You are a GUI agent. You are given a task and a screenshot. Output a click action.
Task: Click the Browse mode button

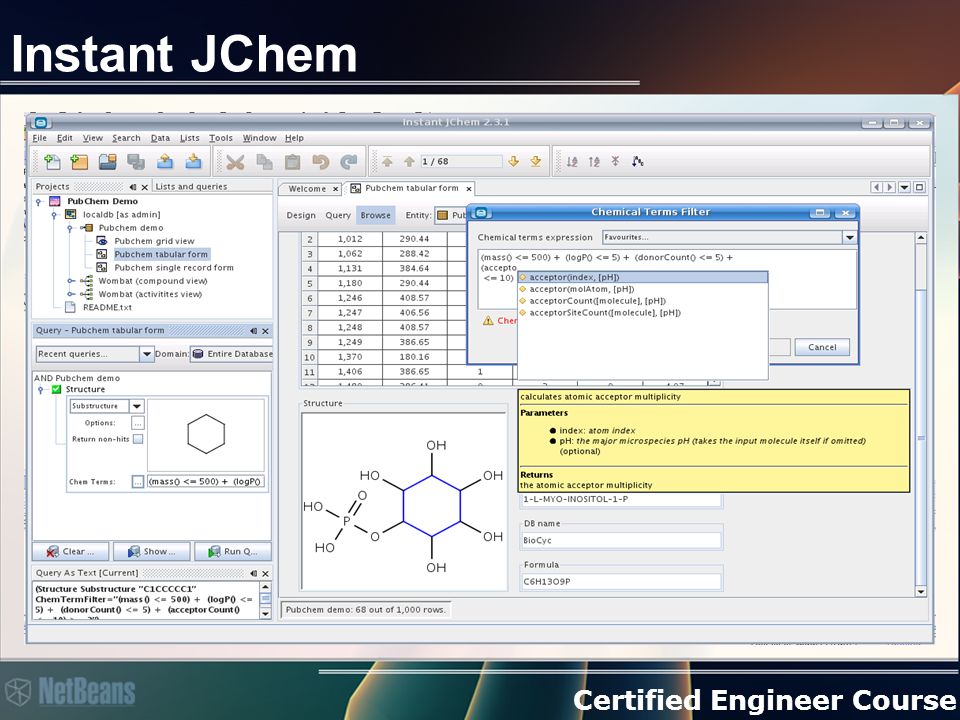(375, 216)
